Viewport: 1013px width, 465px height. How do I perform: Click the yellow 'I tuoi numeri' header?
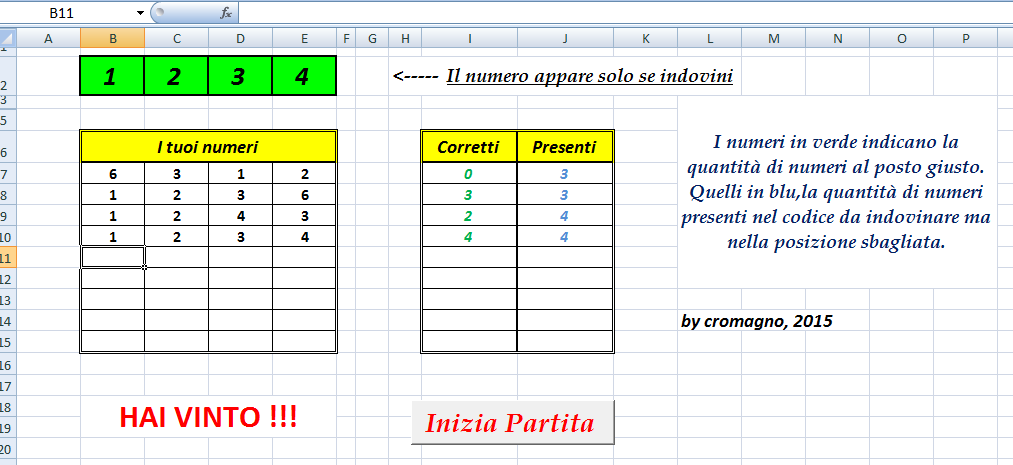(208, 147)
